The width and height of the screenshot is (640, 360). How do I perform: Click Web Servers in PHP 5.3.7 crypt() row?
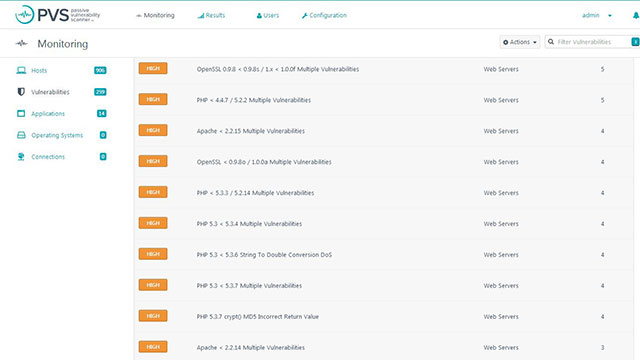[501, 317]
